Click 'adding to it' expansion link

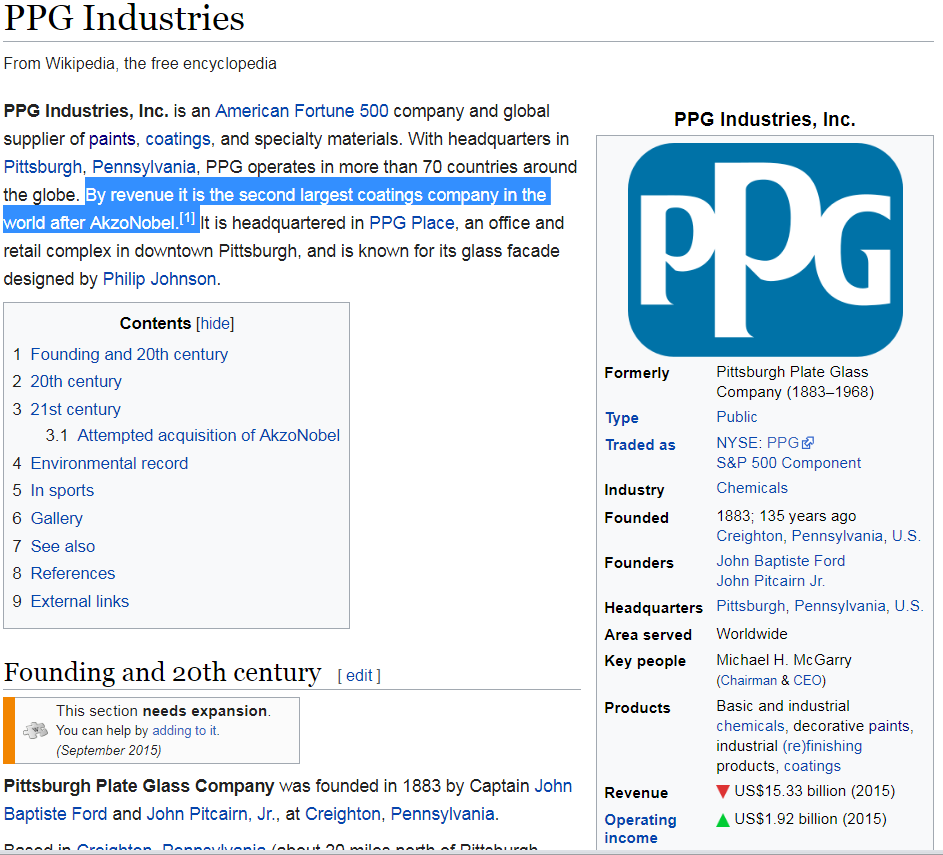pyautogui.click(x=185, y=731)
